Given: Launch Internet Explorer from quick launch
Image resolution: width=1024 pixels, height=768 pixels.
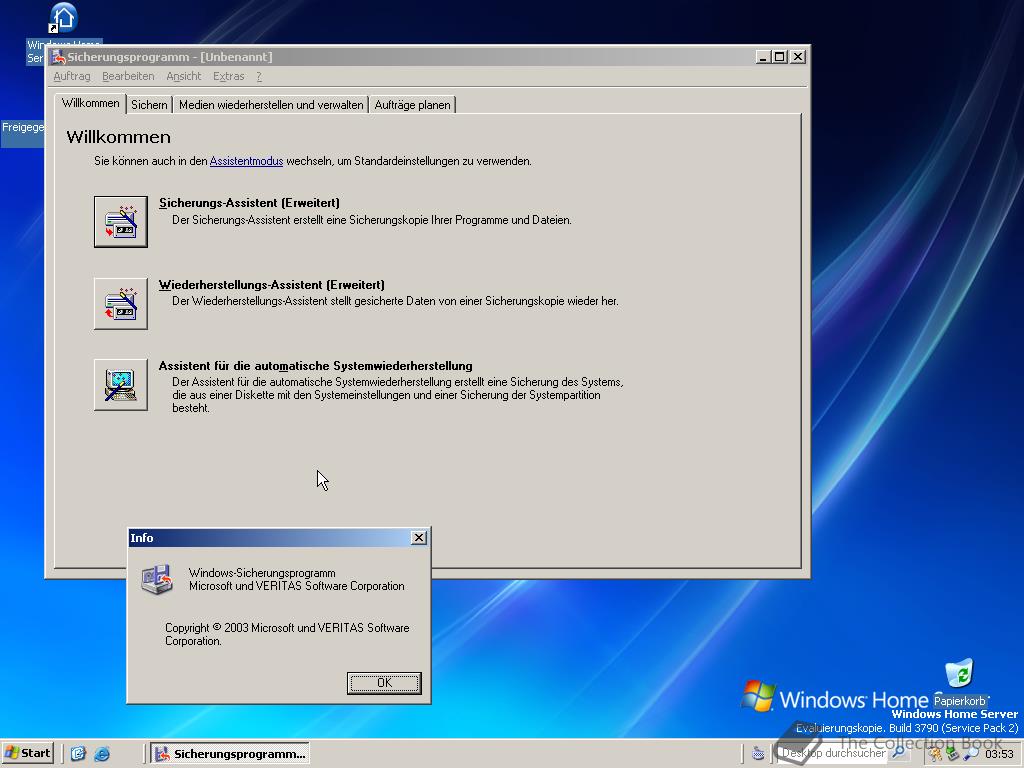Looking at the screenshot, I should tap(102, 754).
